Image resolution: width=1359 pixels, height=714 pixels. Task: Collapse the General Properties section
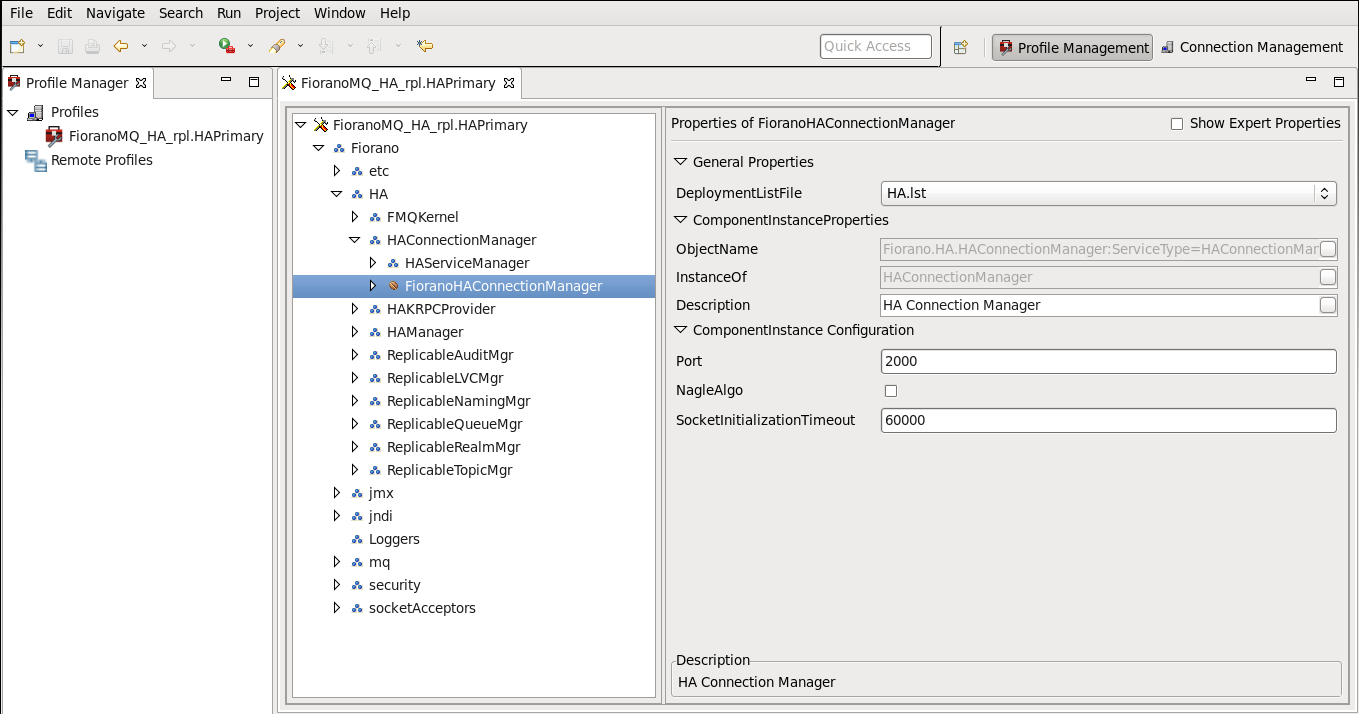click(x=681, y=162)
